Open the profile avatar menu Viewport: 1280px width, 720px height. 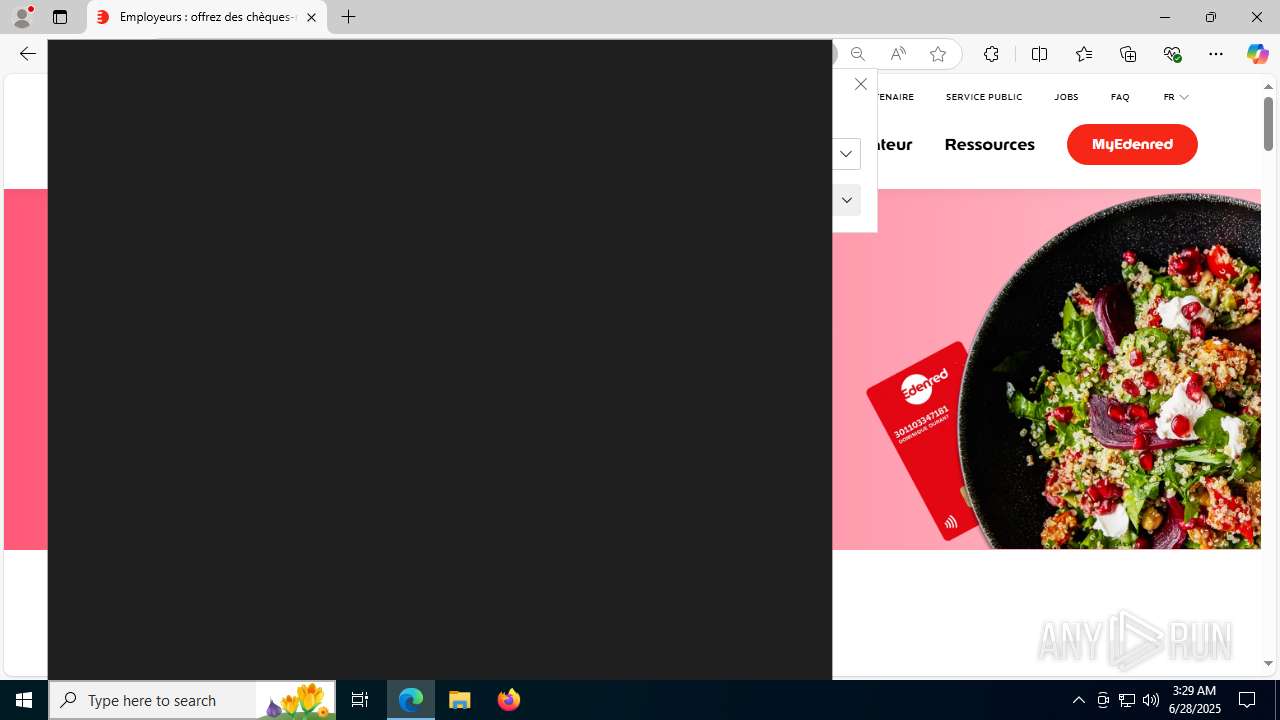point(22,17)
